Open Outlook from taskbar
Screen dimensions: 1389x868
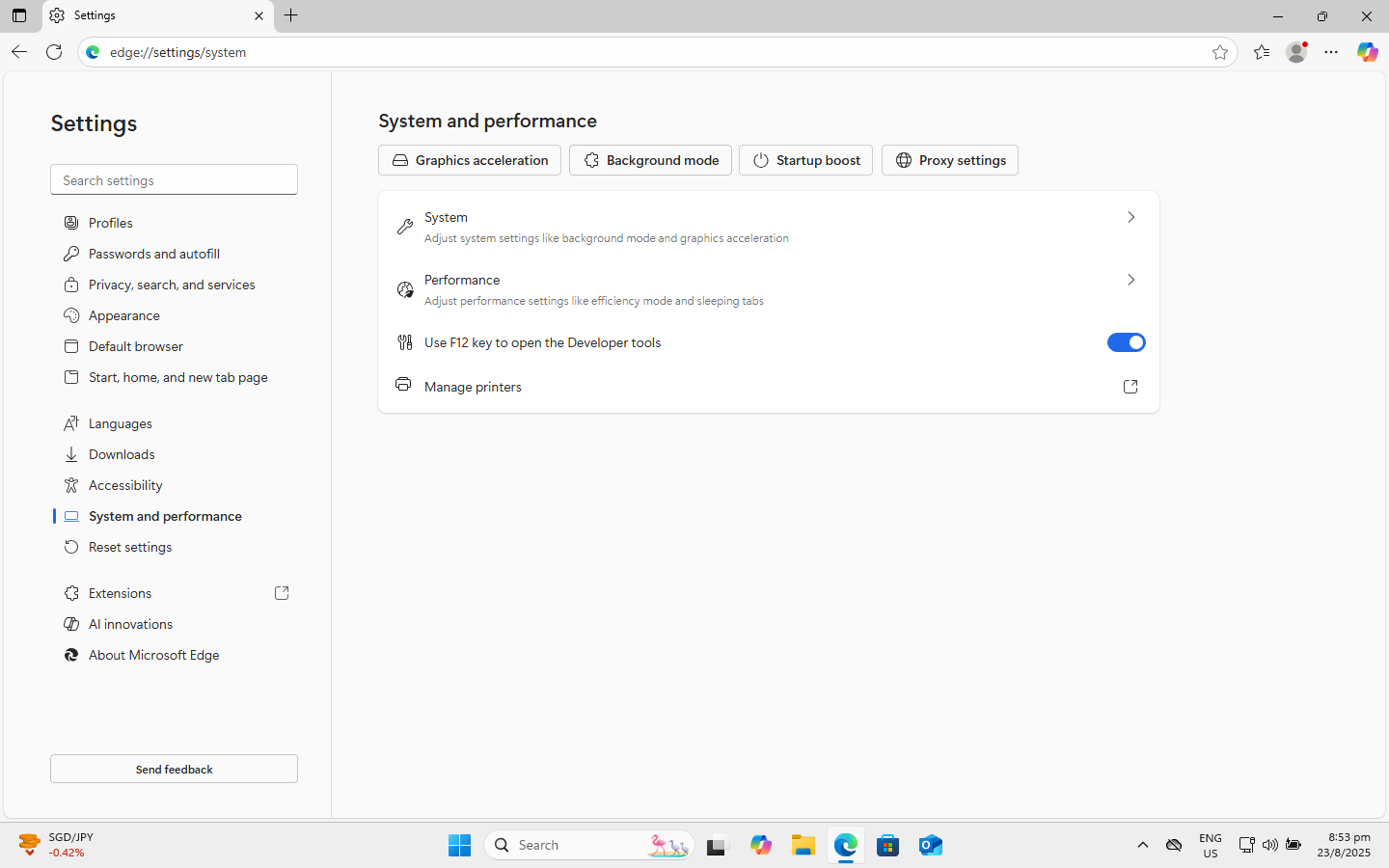click(931, 845)
